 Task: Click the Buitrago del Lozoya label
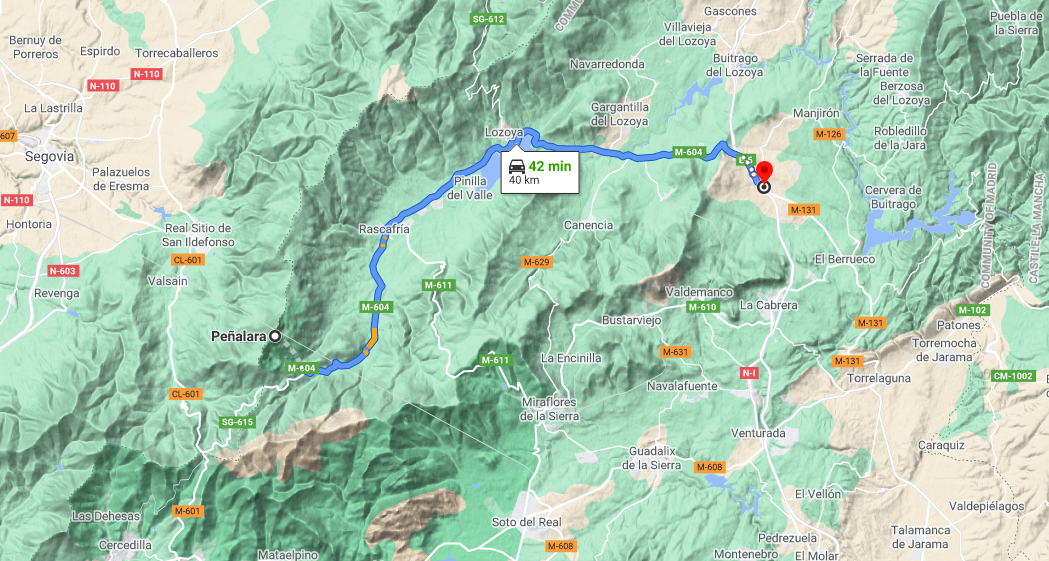tap(735, 66)
